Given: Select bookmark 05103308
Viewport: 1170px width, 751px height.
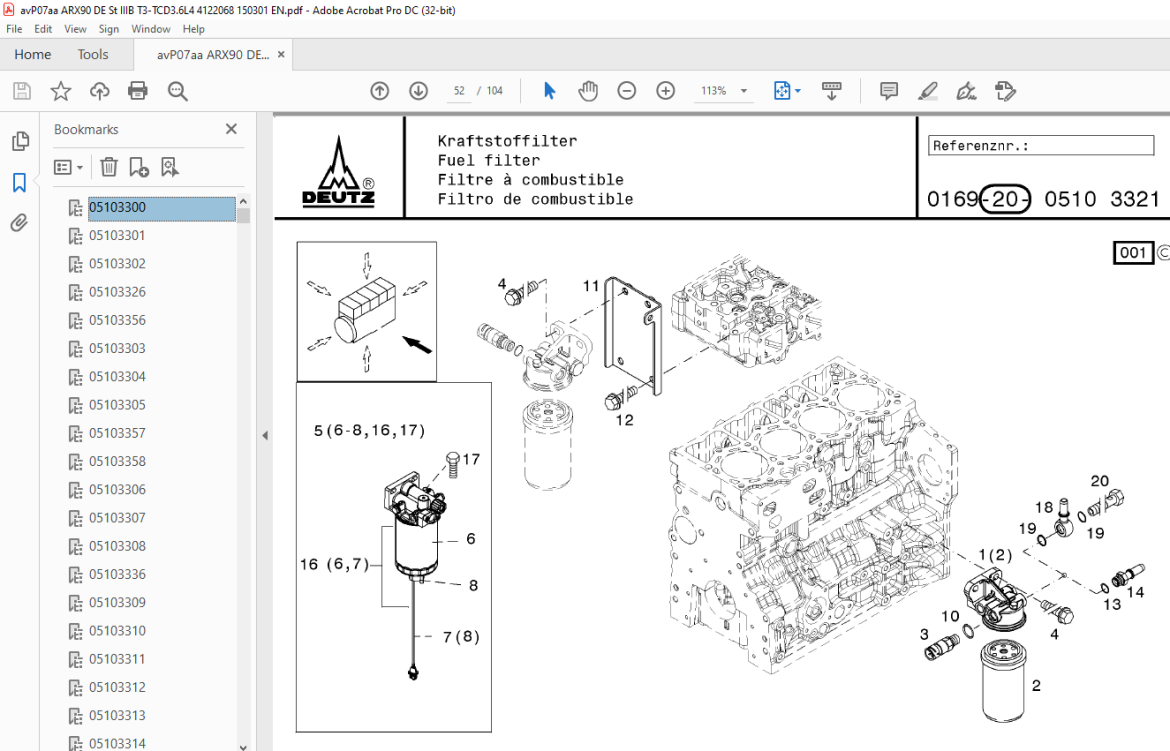Looking at the screenshot, I should (117, 546).
